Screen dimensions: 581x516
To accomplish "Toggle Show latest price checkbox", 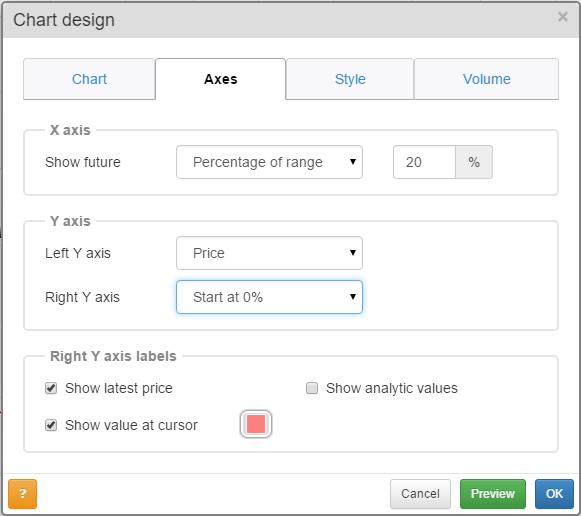I will (x=51, y=388).
